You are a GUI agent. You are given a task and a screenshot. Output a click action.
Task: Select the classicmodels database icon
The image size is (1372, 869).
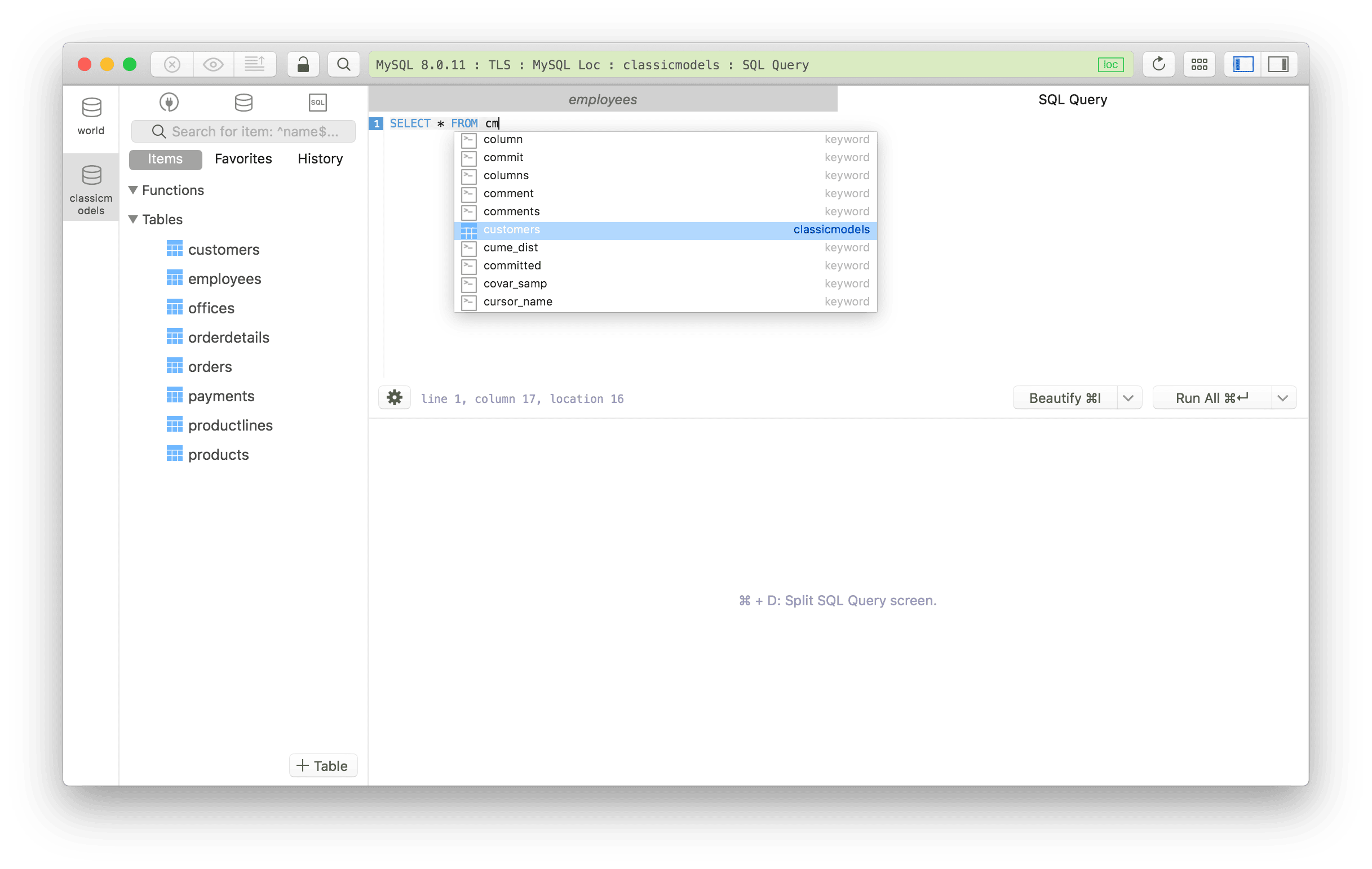click(91, 175)
